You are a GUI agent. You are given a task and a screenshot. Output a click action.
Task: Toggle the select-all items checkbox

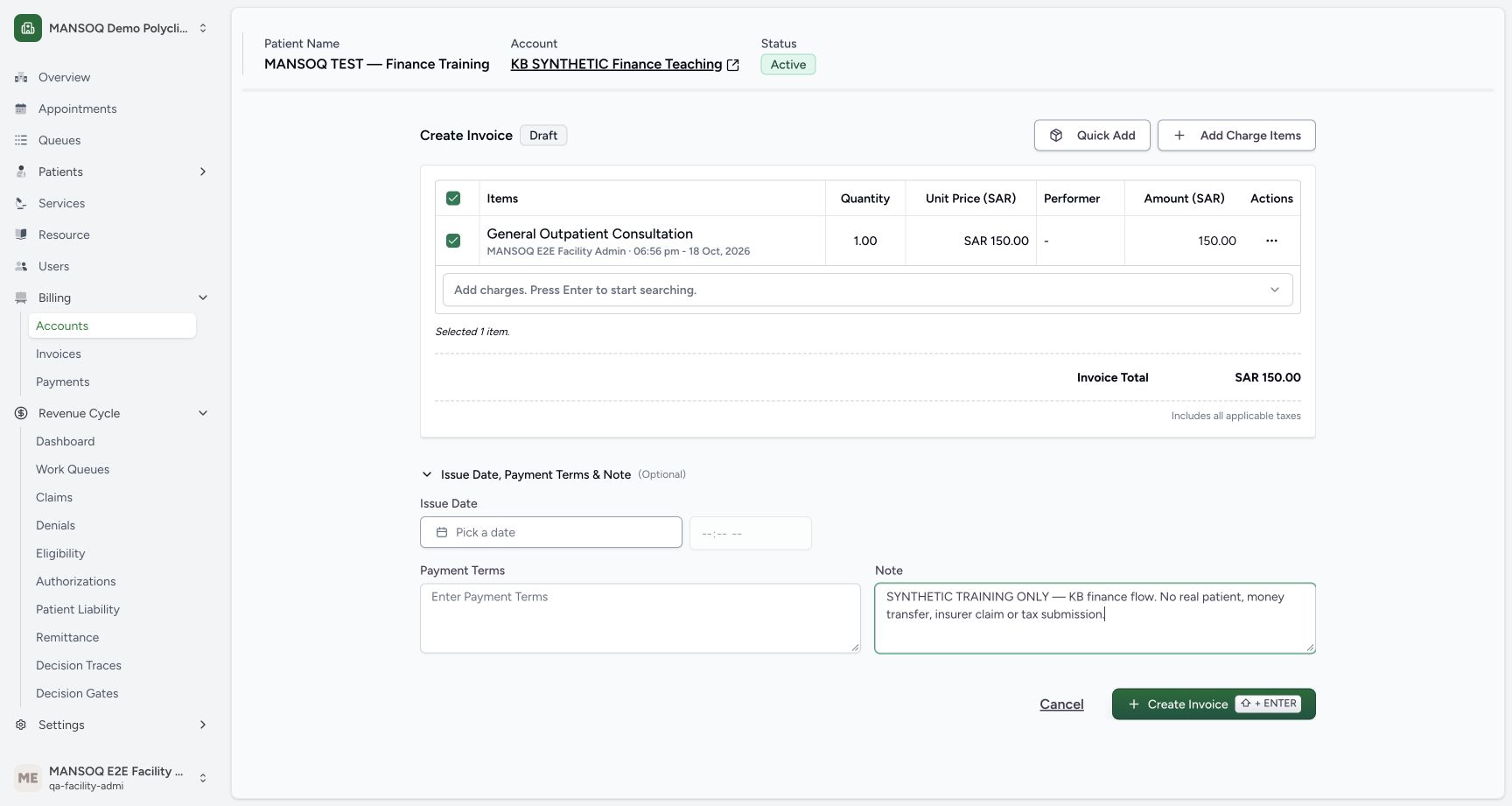coord(453,199)
